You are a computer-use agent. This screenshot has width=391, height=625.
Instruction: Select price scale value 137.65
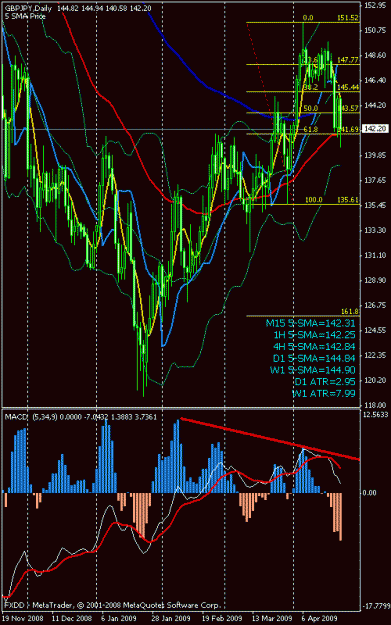tap(375, 180)
